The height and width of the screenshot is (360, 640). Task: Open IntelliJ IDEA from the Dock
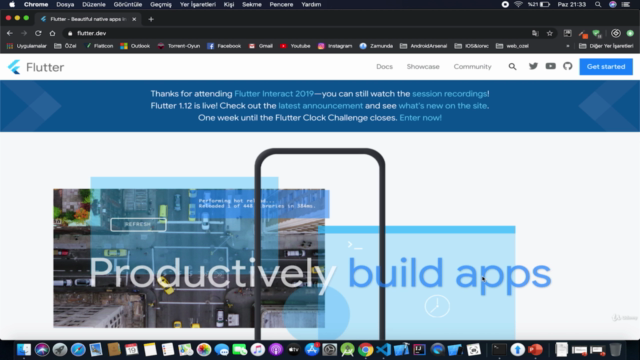point(419,350)
